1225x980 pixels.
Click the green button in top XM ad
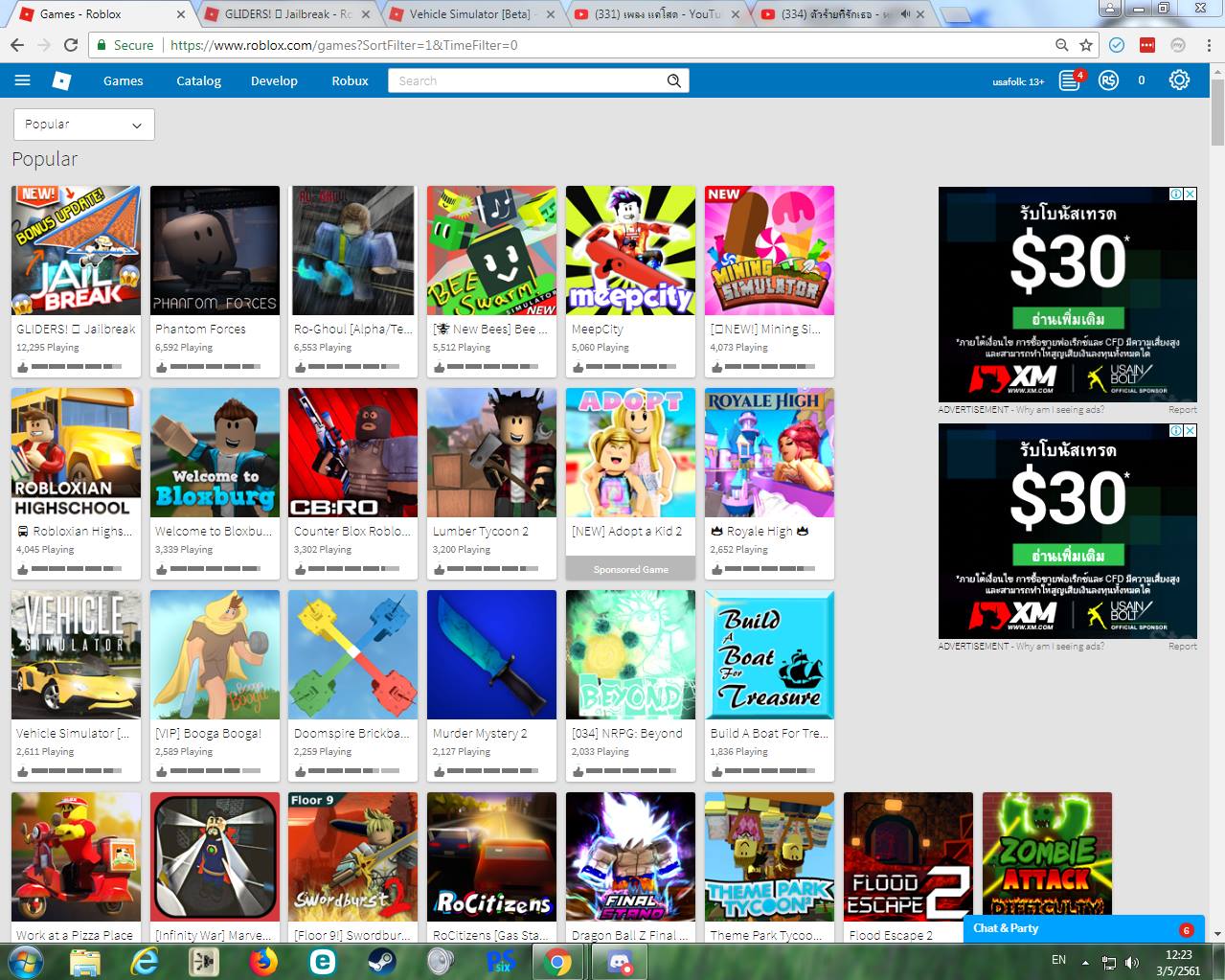coord(1068,319)
